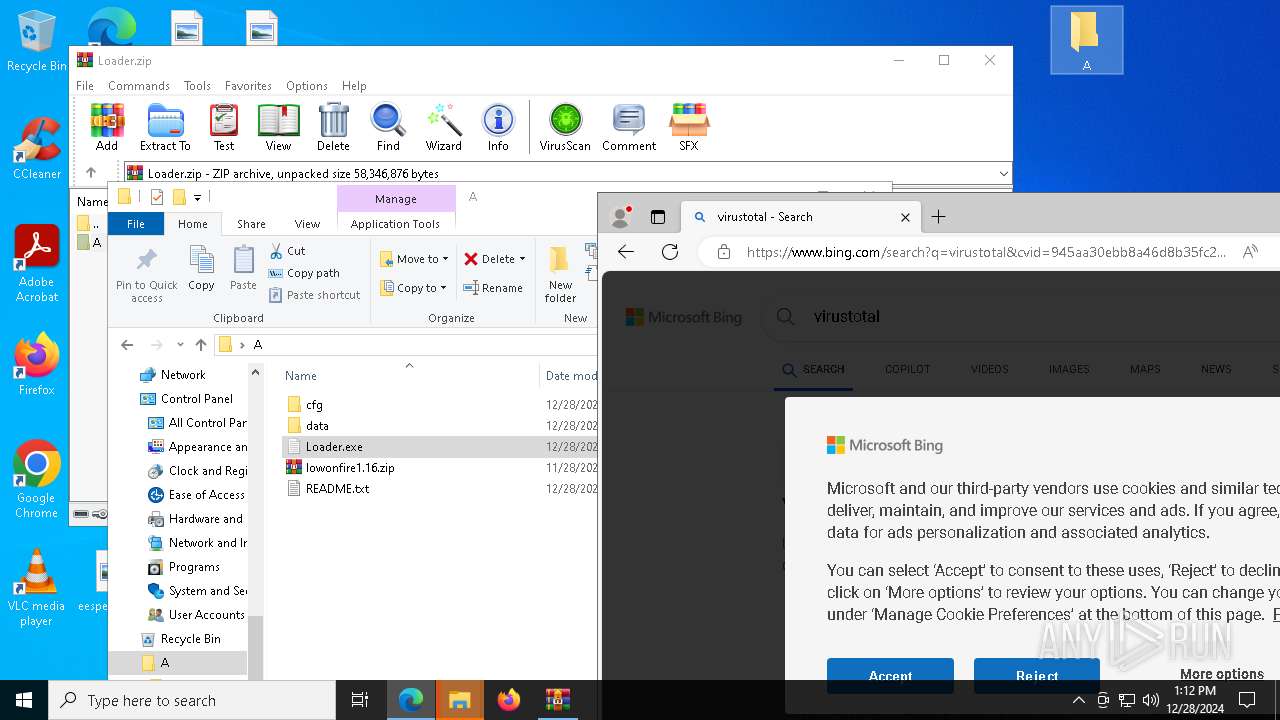
Task: Show archive Info in WinRAR
Action: tap(498, 127)
